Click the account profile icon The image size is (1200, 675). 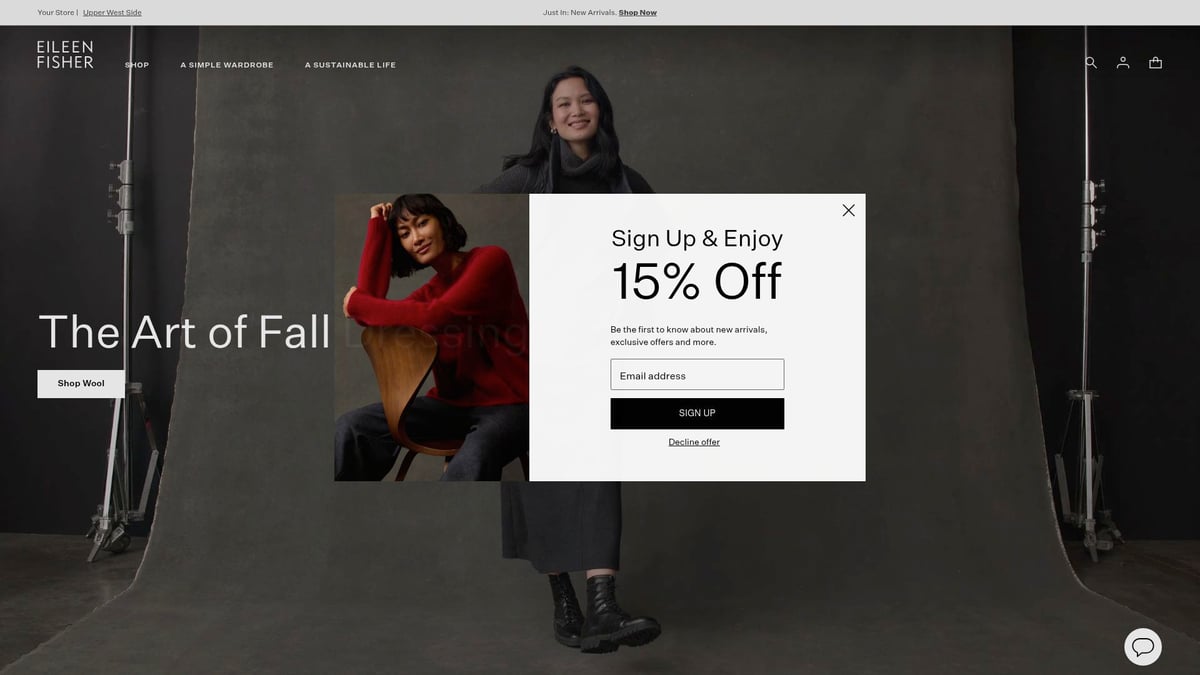pos(1123,62)
